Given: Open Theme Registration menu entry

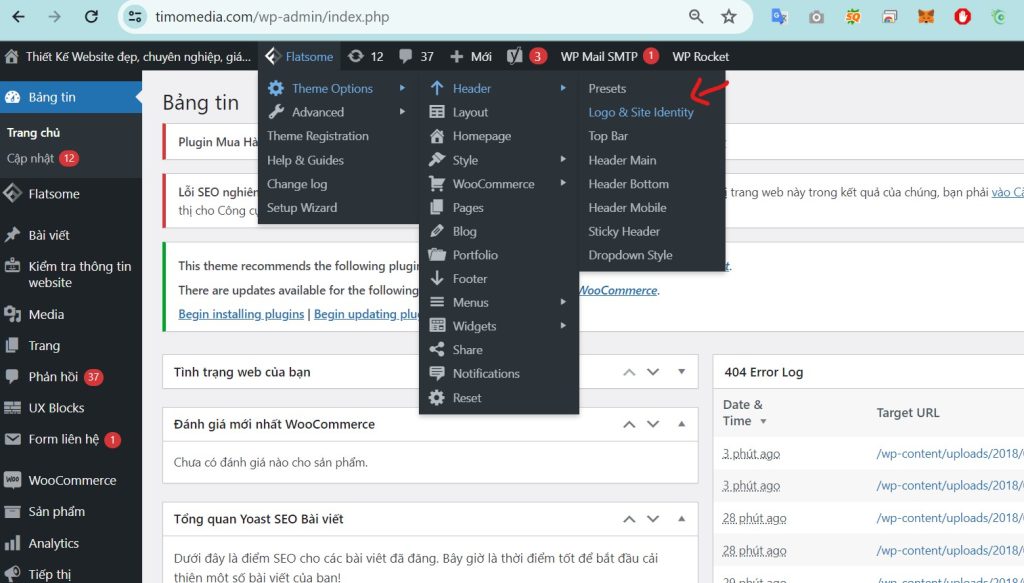Looking at the screenshot, I should (317, 136).
